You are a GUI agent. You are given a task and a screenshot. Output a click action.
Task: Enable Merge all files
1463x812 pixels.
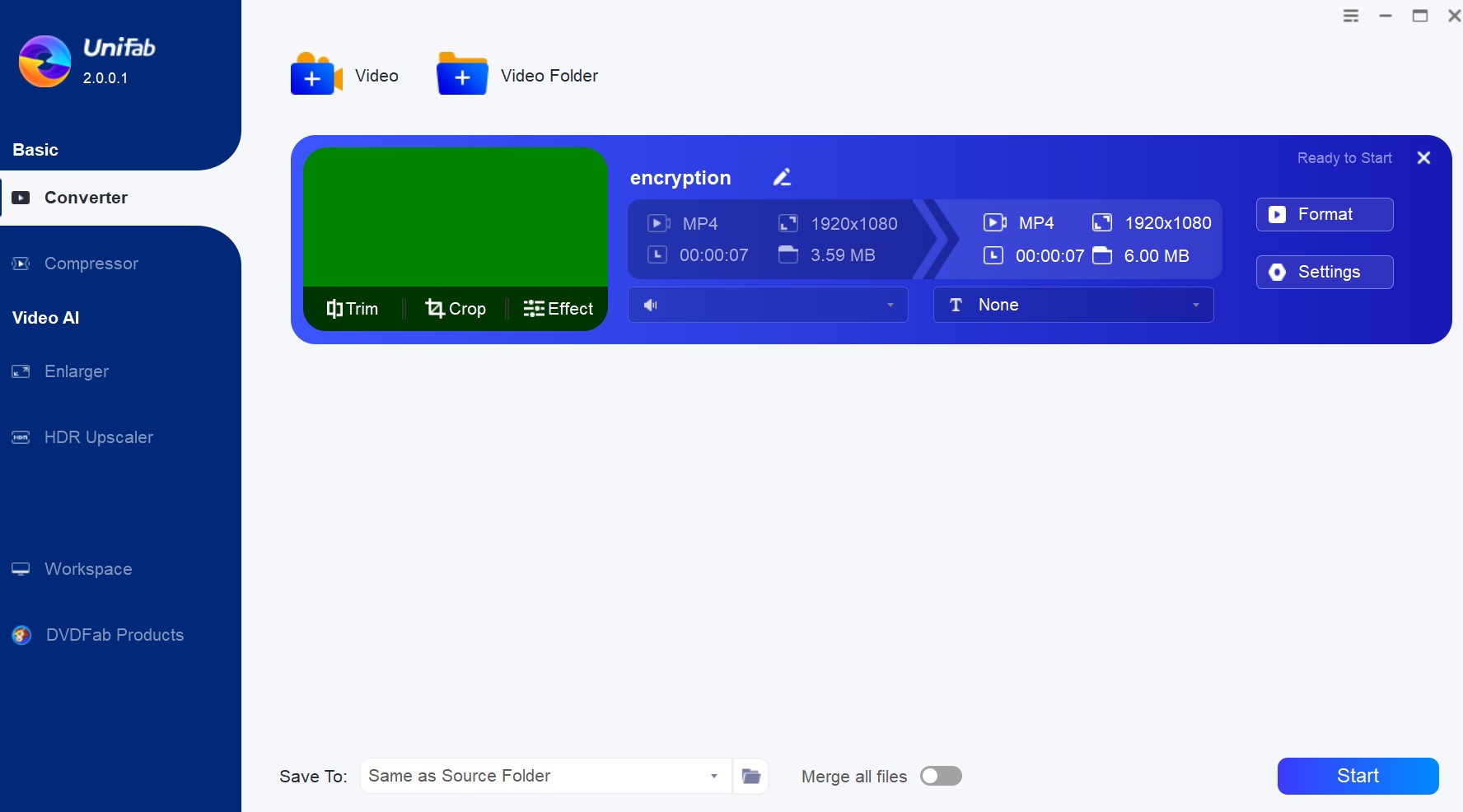(x=941, y=776)
